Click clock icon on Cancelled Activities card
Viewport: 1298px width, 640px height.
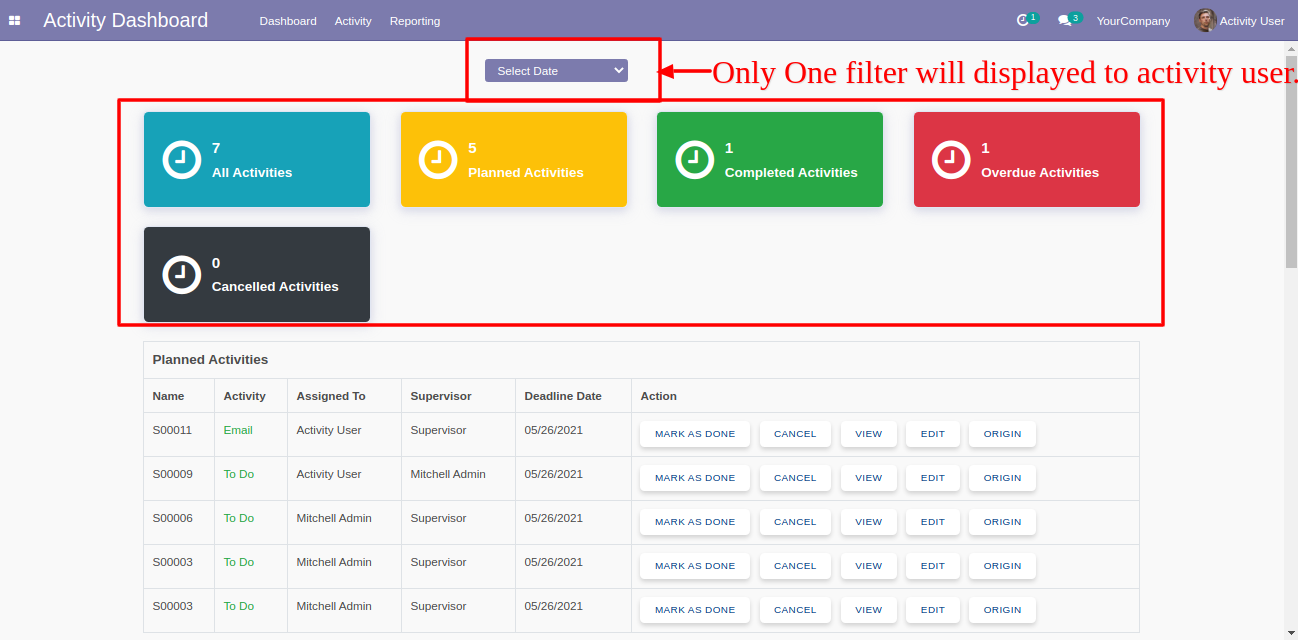tap(182, 274)
